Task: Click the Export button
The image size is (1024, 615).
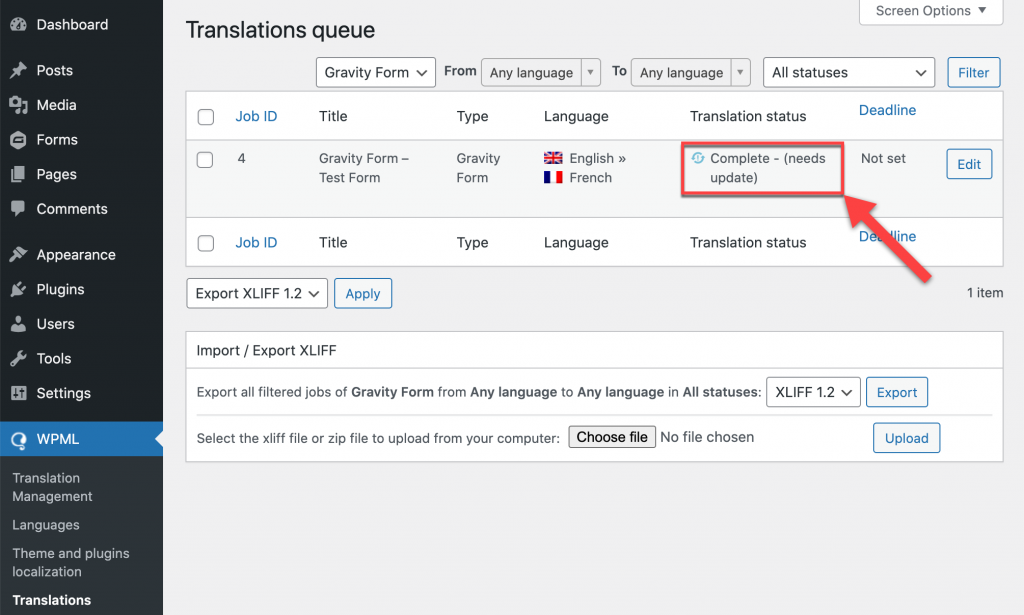Action: coord(897,392)
